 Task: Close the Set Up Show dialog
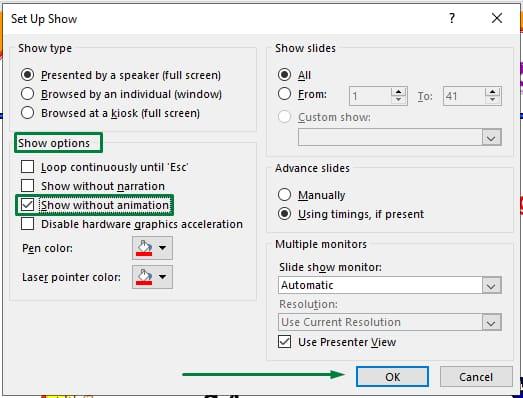coord(497,18)
